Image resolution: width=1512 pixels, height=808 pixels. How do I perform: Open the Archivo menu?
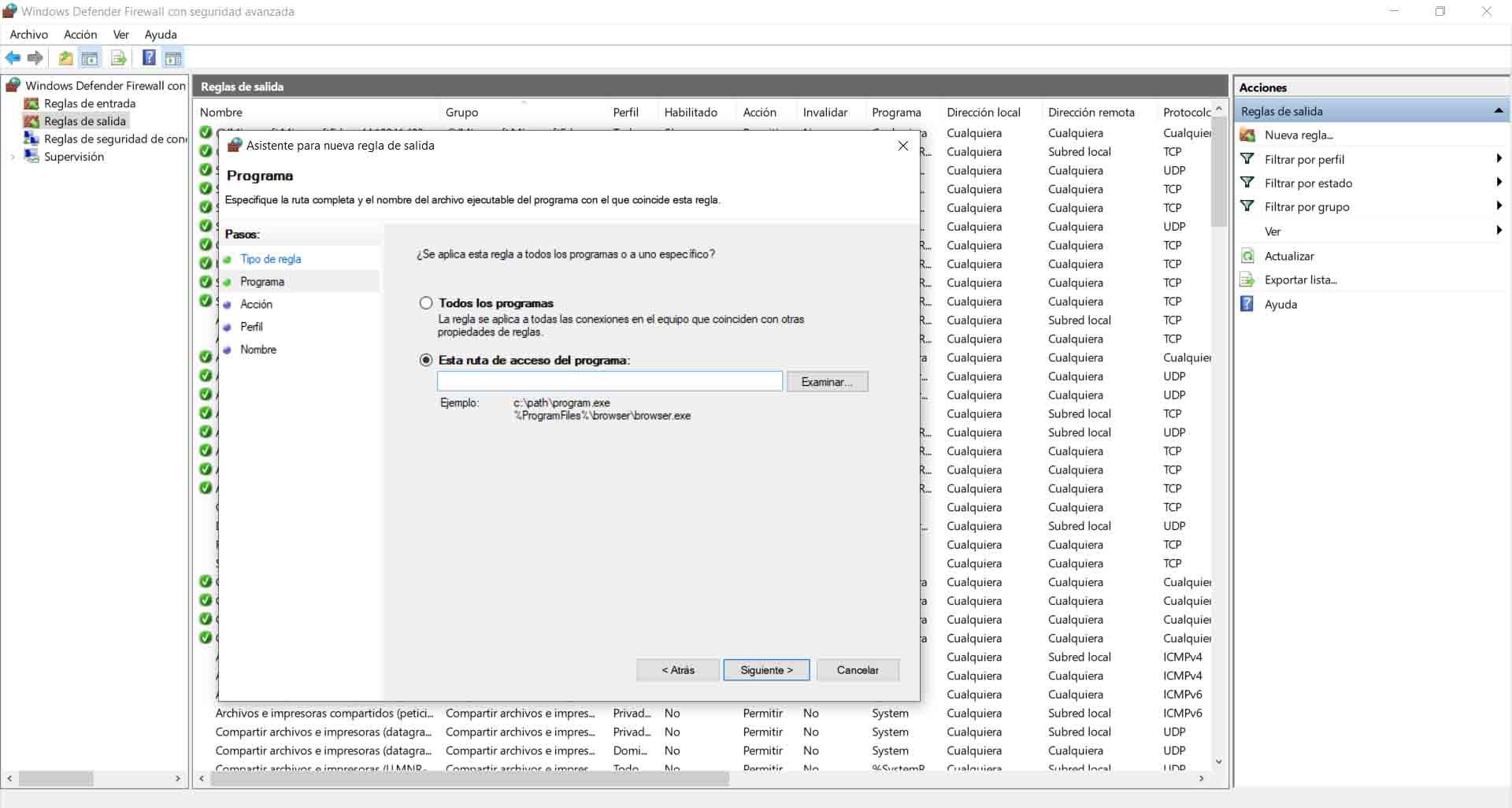[x=29, y=35]
